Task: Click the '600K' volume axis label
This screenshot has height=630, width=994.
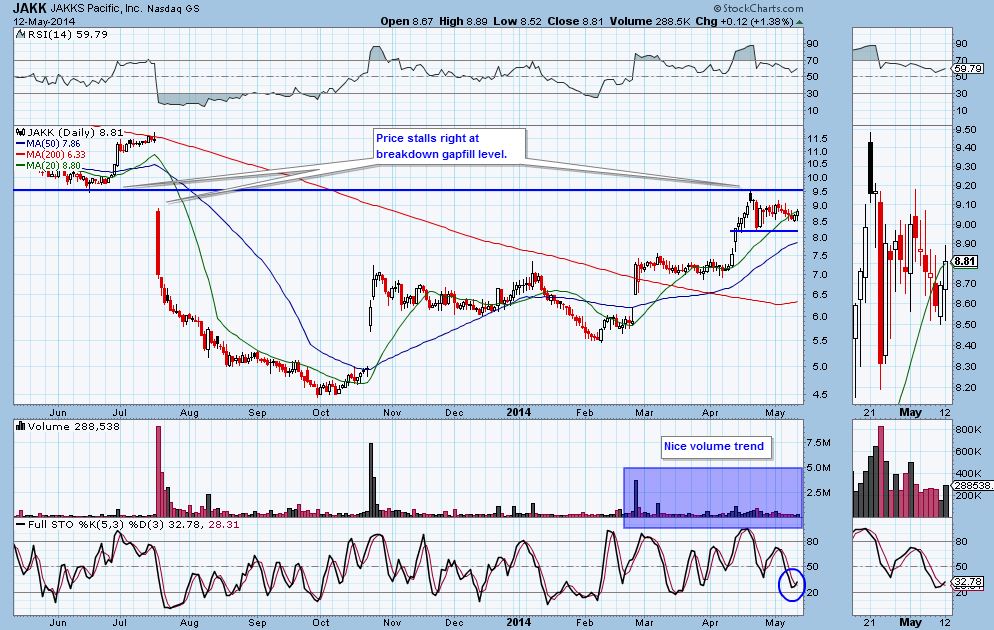Action: (x=969, y=452)
